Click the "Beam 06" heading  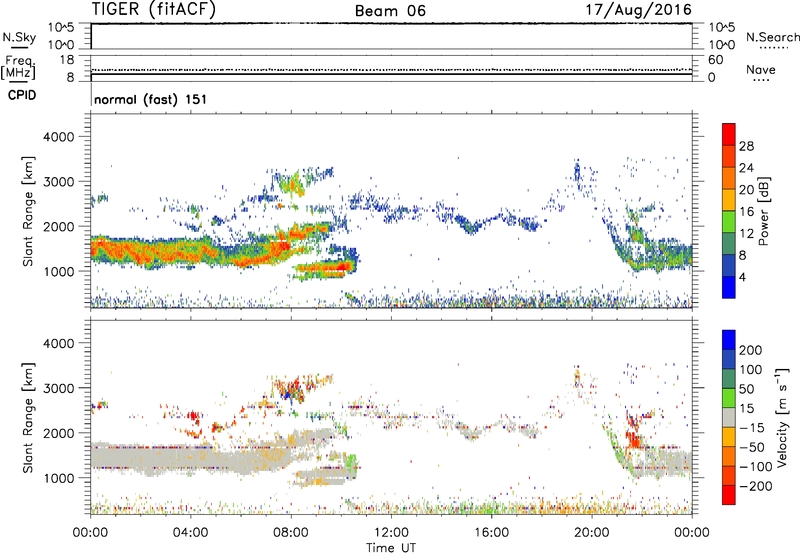click(390, 11)
